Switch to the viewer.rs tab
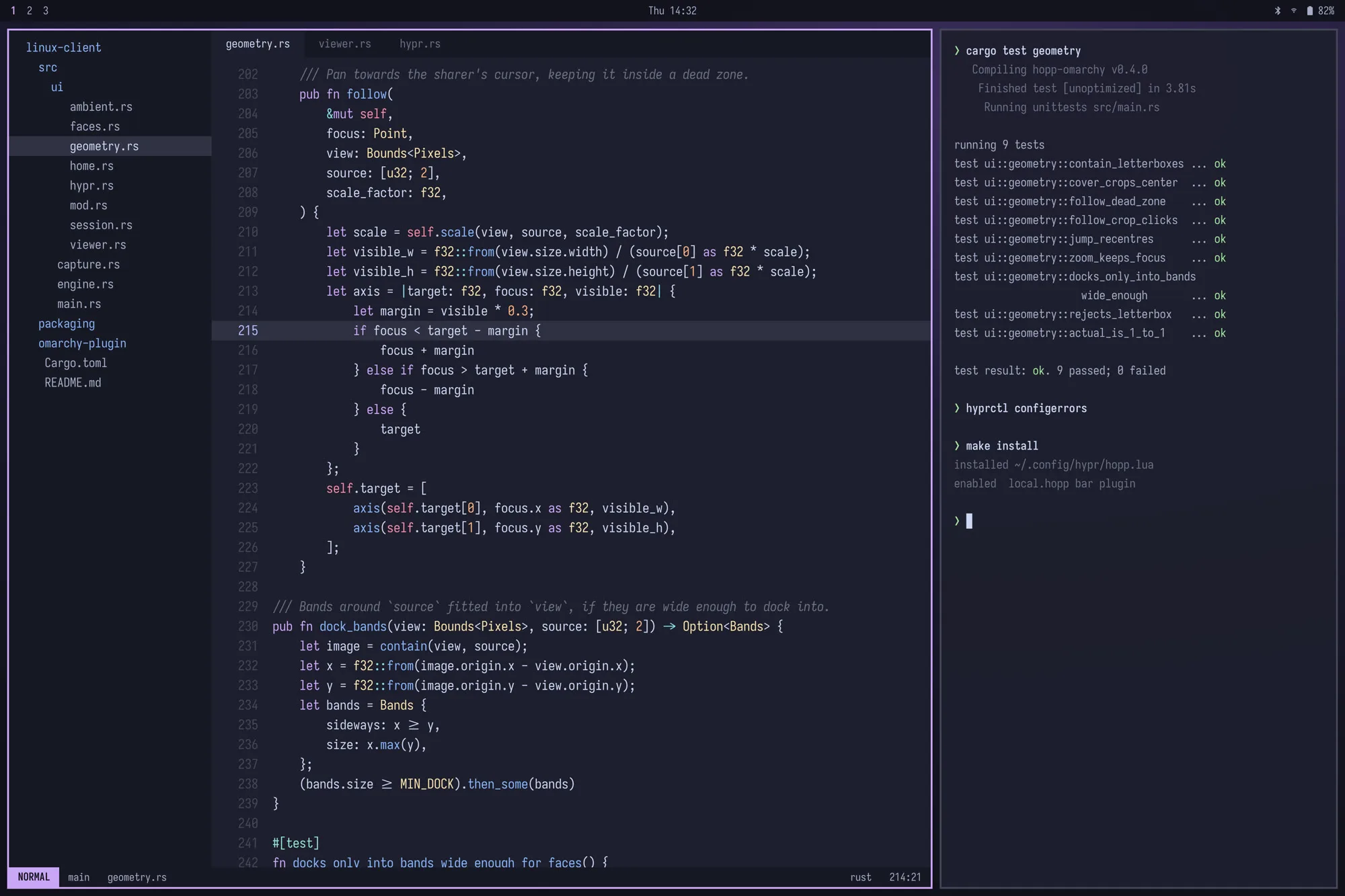The width and height of the screenshot is (1345, 896). [x=344, y=44]
